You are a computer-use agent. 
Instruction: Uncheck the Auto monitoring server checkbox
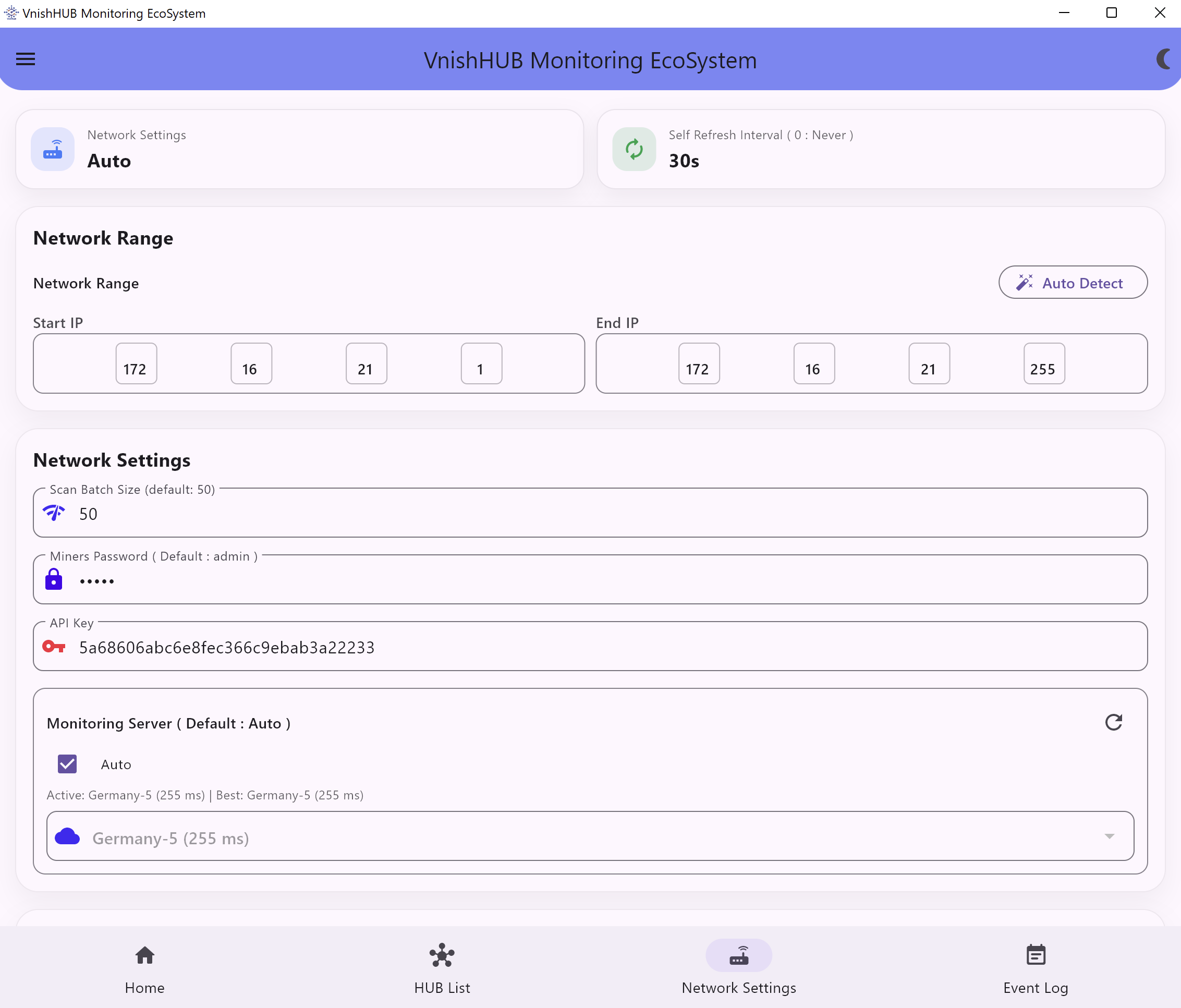pyautogui.click(x=67, y=764)
